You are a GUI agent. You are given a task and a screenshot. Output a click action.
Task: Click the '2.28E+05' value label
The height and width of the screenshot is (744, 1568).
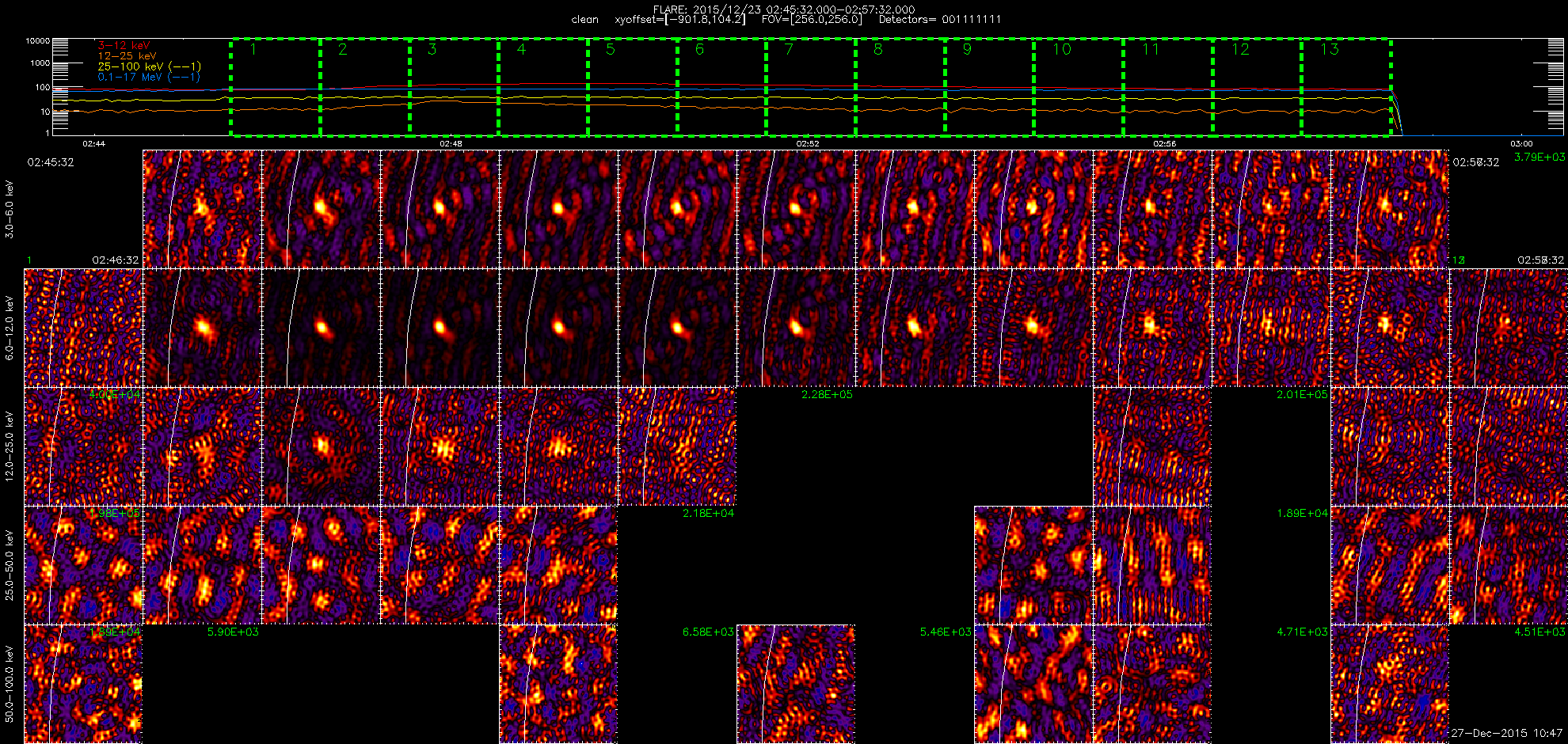coord(827,395)
